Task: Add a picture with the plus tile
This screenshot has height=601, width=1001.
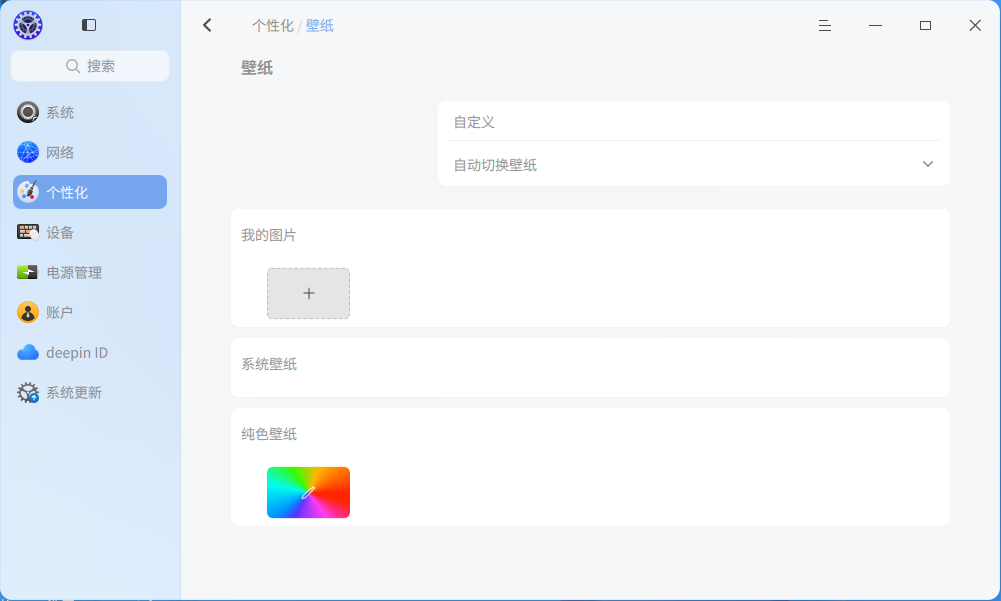Action: tap(308, 293)
